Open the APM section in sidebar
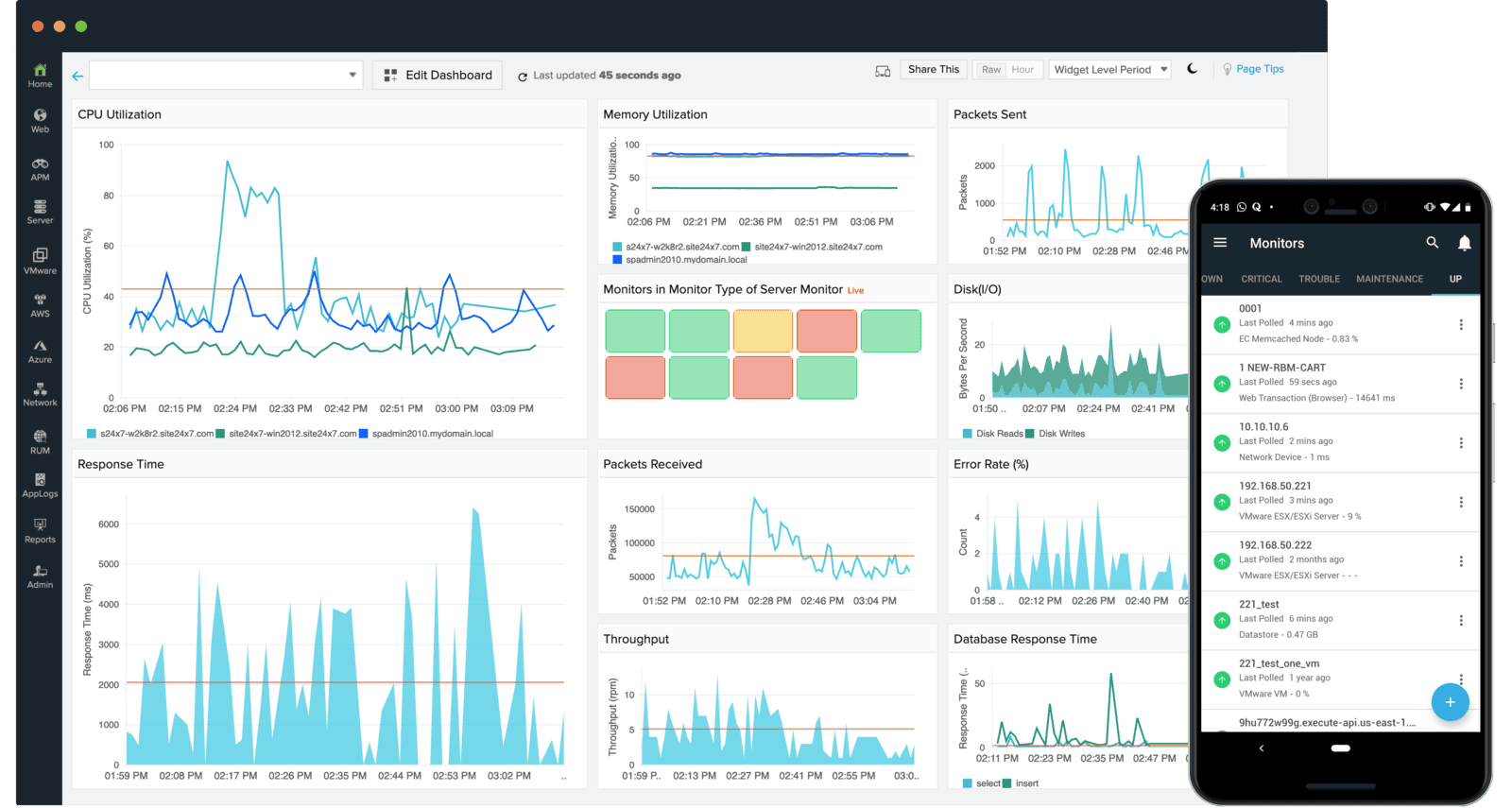This screenshot has width=1512, height=808. 40,169
